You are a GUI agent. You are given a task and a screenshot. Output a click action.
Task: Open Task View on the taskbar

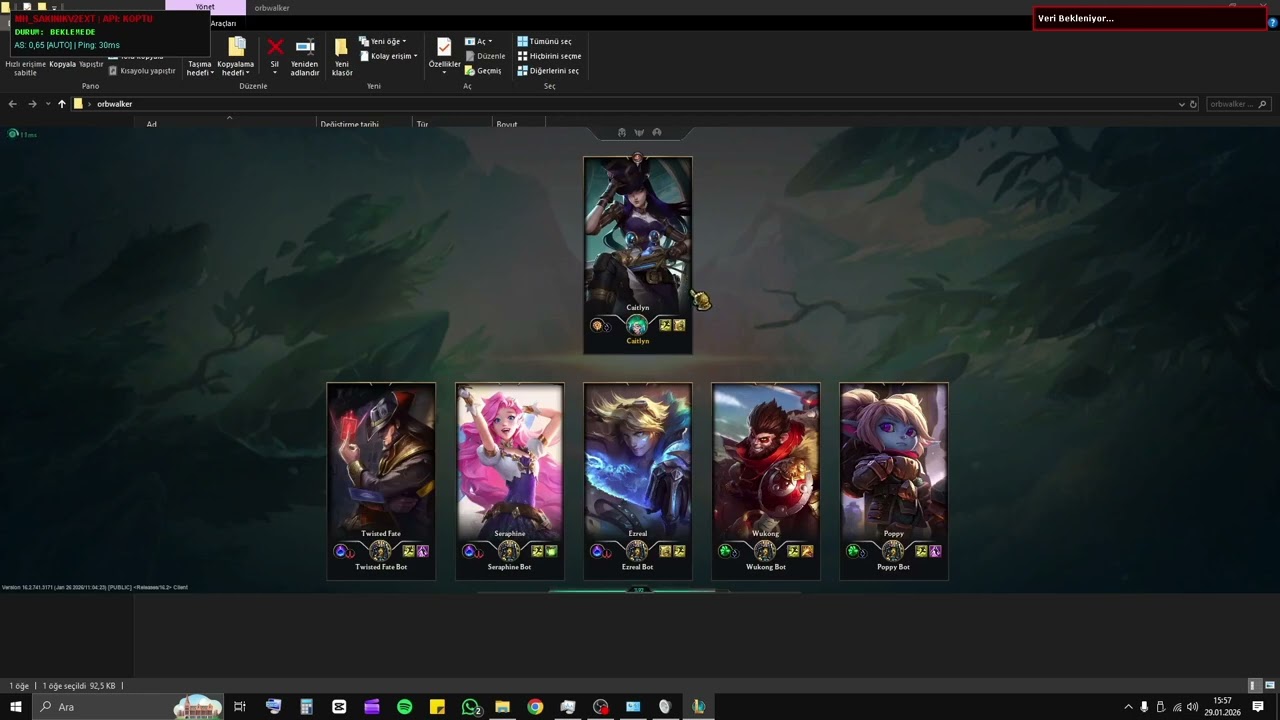coord(240,707)
